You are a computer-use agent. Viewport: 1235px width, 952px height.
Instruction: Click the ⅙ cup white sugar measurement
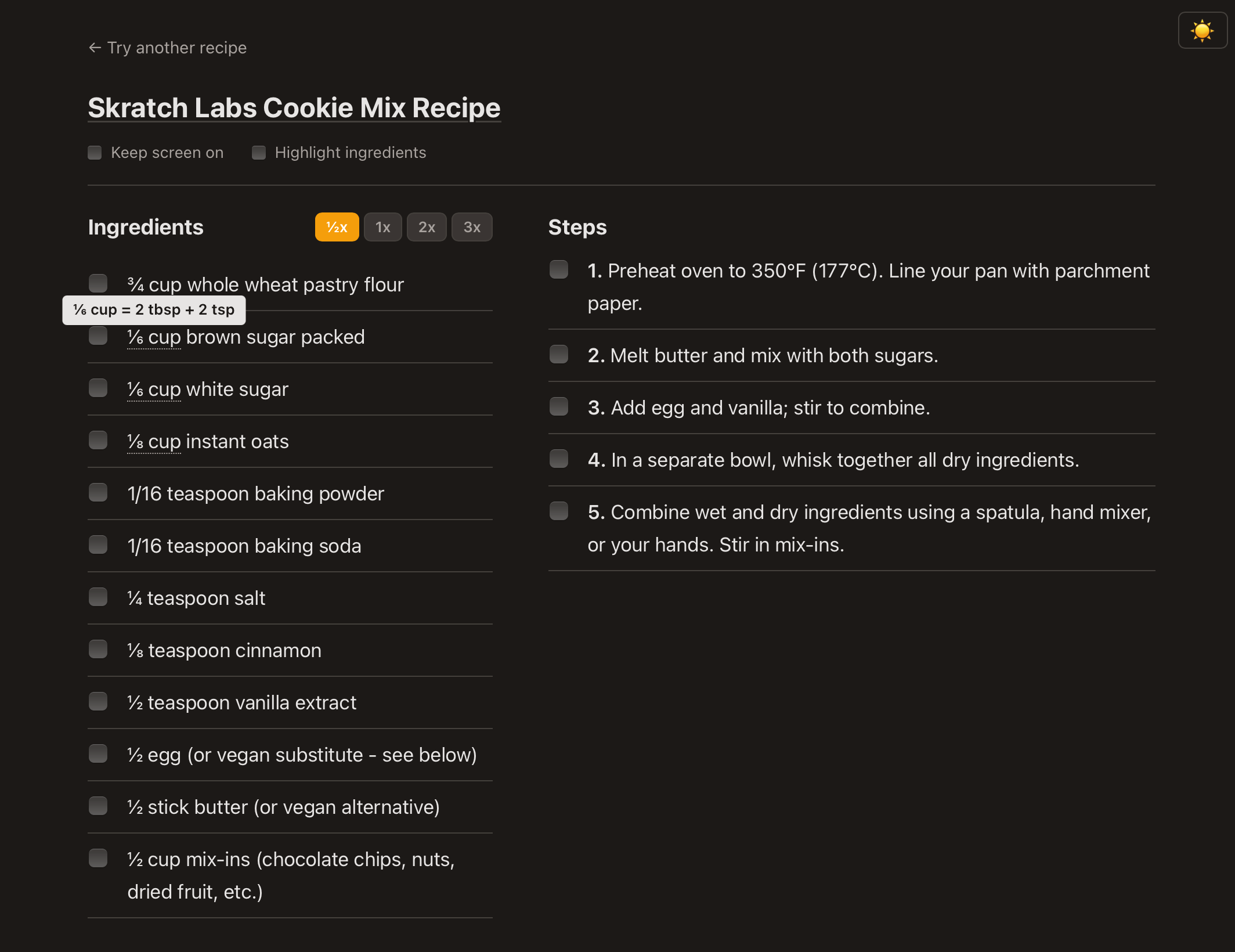click(154, 390)
